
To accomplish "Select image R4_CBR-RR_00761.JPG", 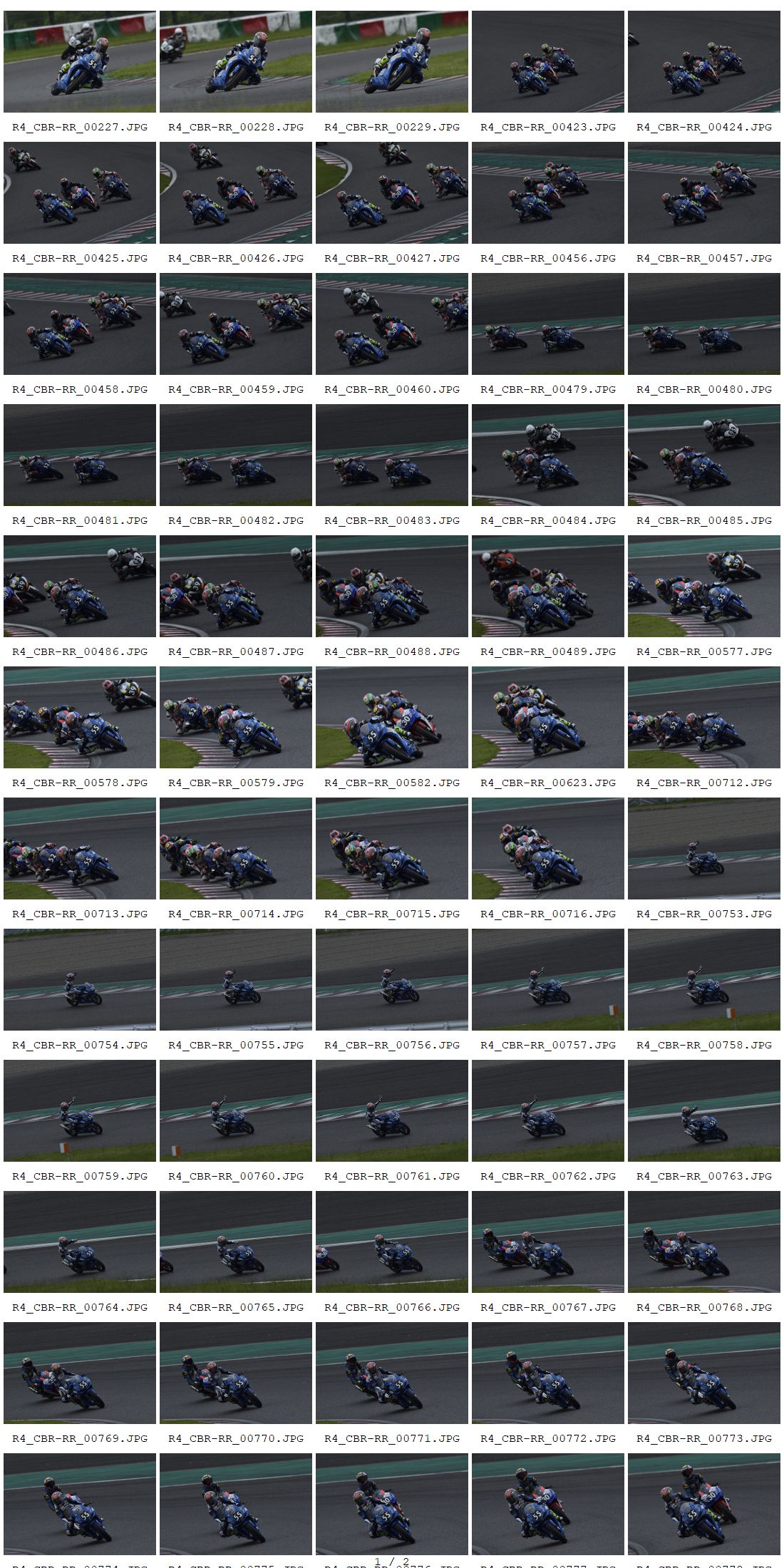I will (x=392, y=1110).
